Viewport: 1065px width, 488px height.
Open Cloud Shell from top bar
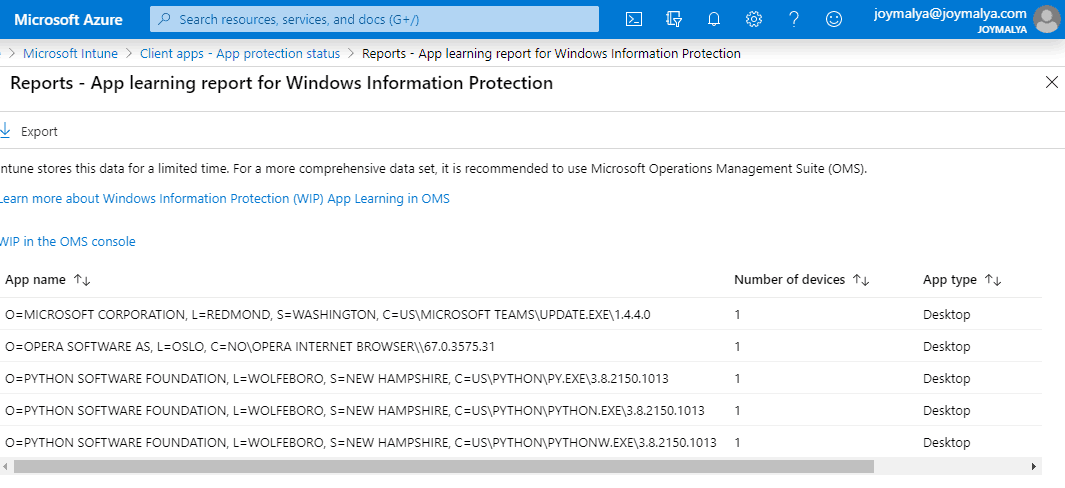point(634,19)
